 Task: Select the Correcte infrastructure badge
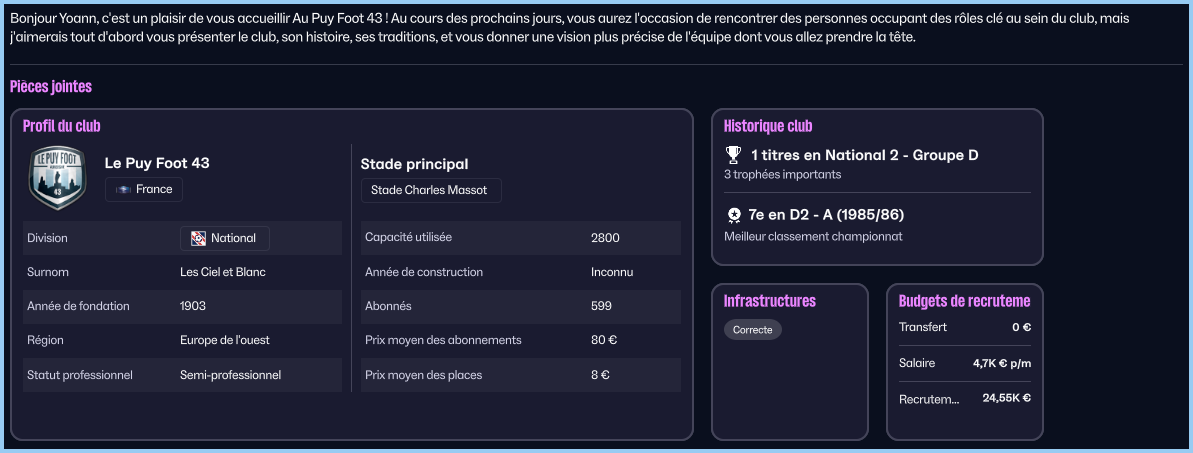752,330
